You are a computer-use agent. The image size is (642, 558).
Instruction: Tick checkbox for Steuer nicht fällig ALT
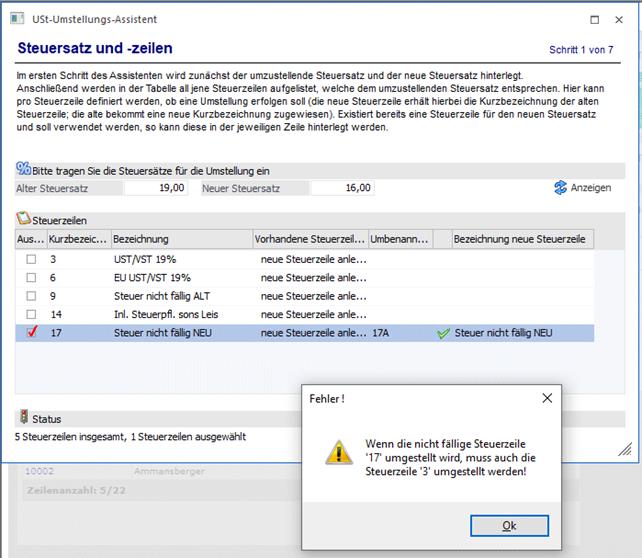[x=31, y=296]
